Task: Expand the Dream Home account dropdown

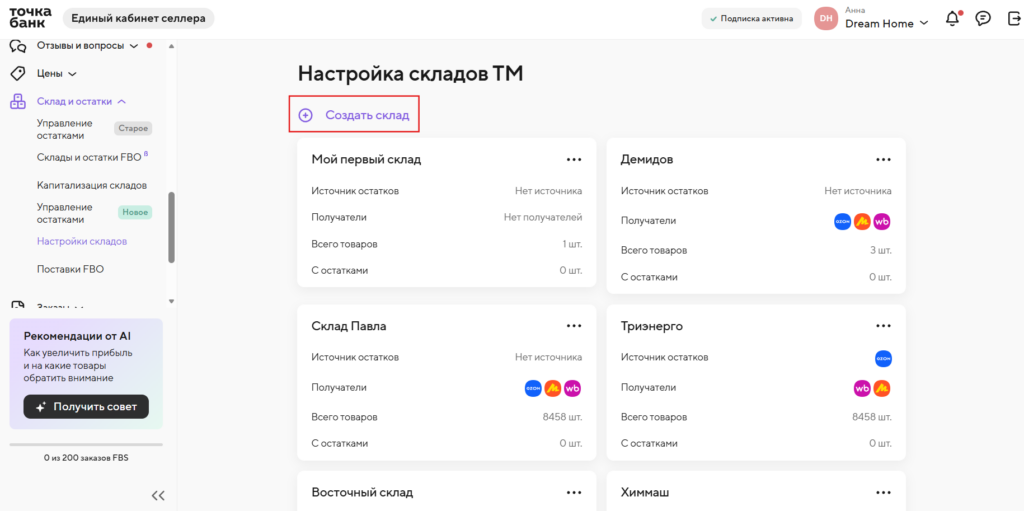Action: 923,24
